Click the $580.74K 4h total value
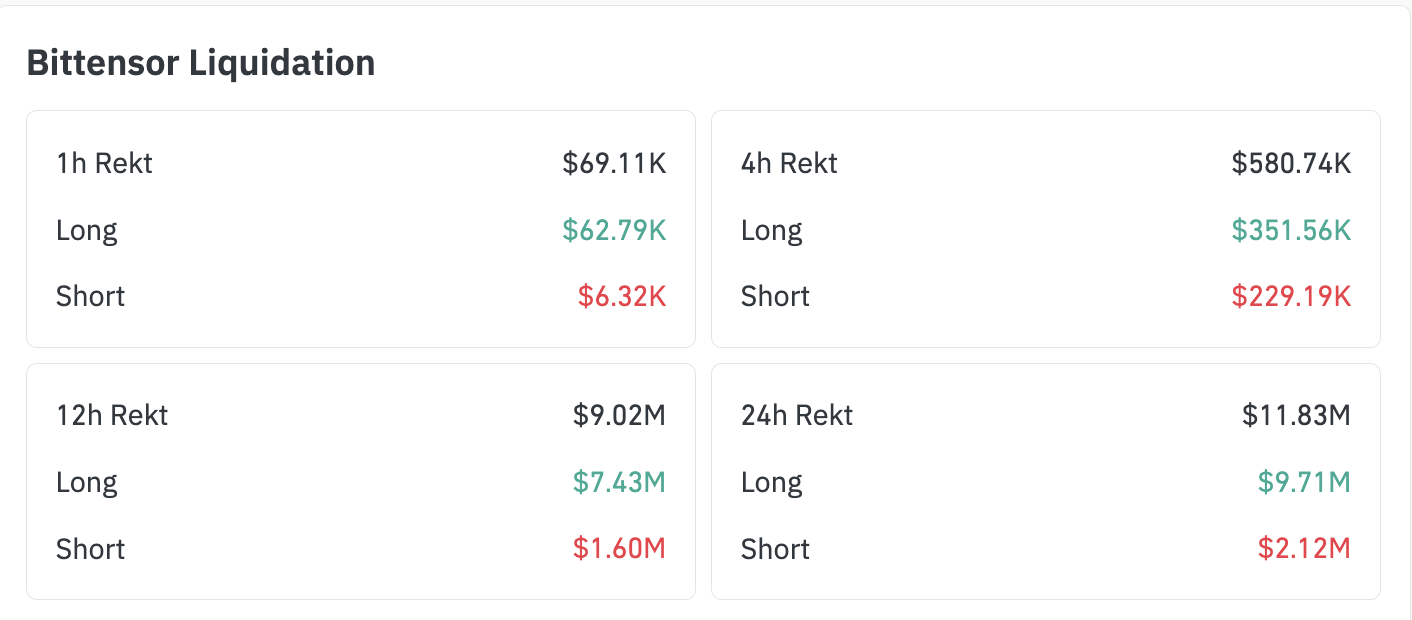Viewport: 1412px width, 620px height. coord(1291,163)
